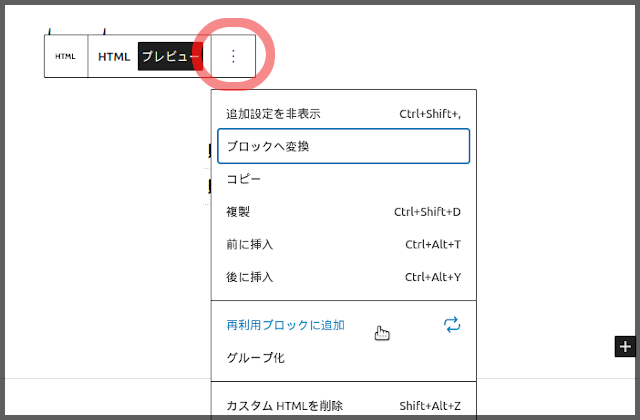Switch to the HTML editing tab
The width and height of the screenshot is (640, 420).
click(114, 56)
